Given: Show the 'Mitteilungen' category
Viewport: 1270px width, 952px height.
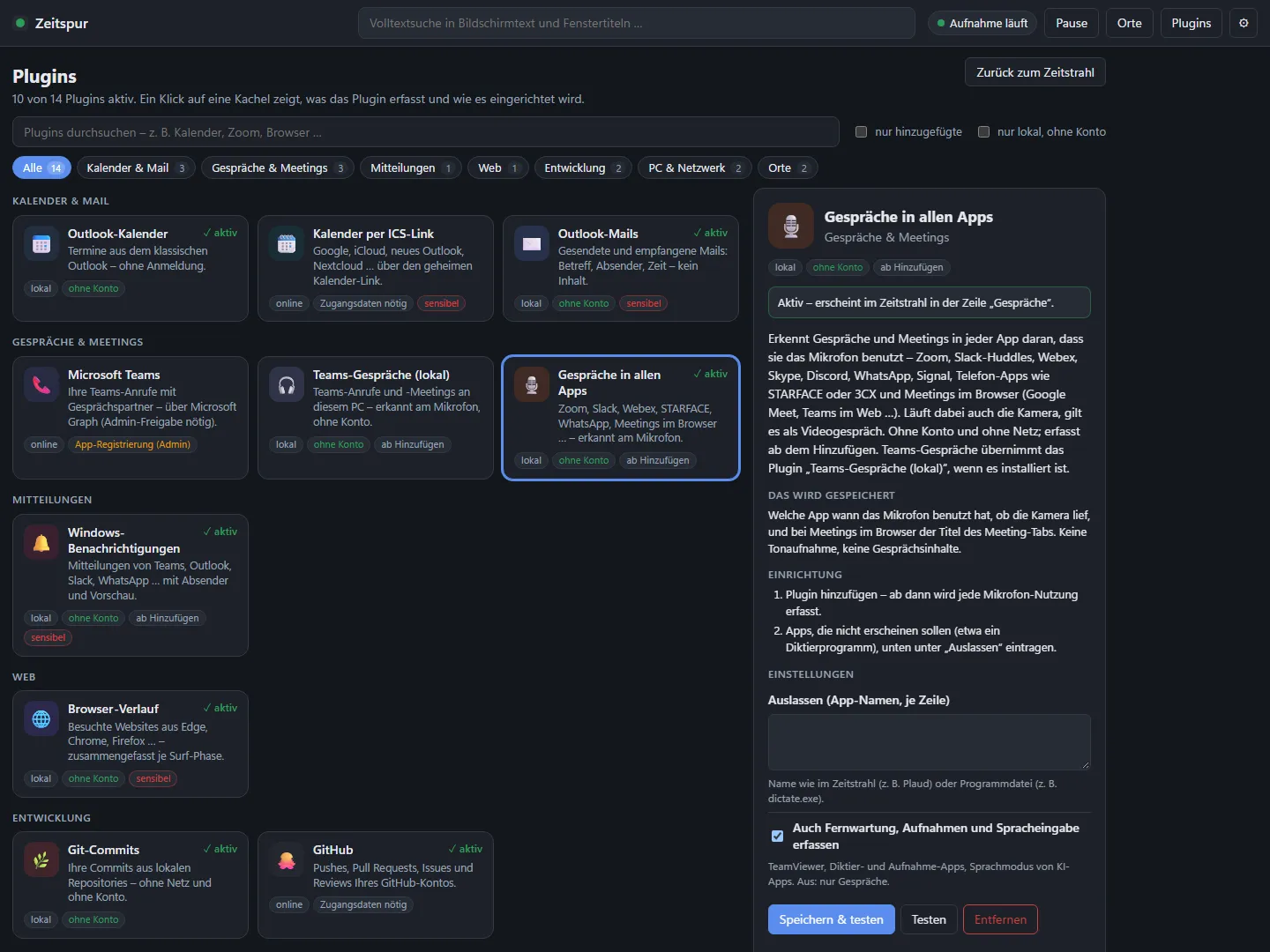Looking at the screenshot, I should click(x=411, y=167).
